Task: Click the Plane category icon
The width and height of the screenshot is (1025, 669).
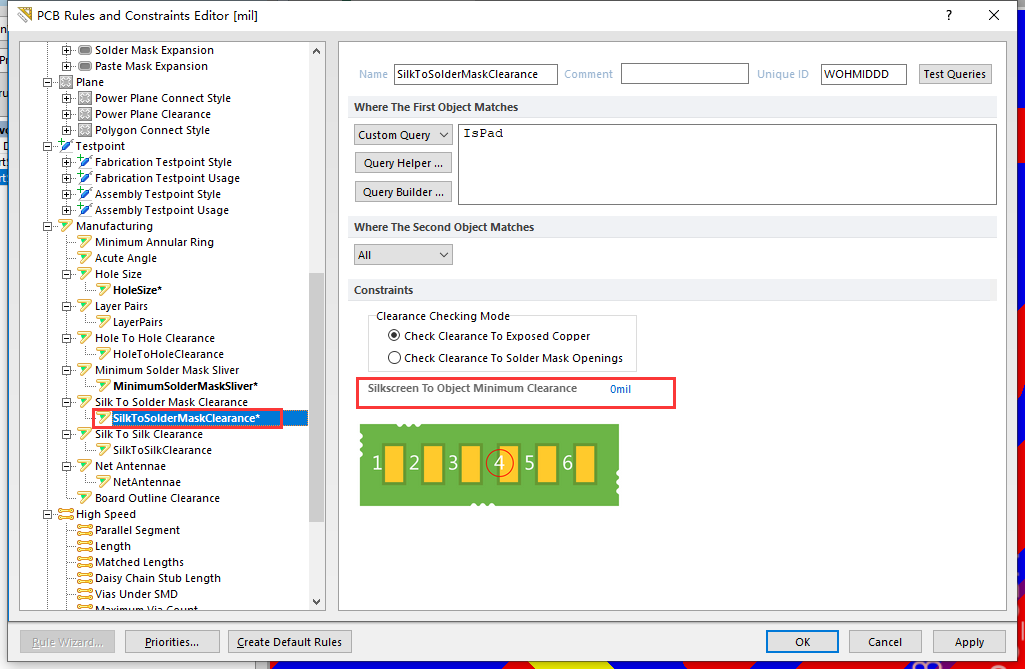Action: 66,82
